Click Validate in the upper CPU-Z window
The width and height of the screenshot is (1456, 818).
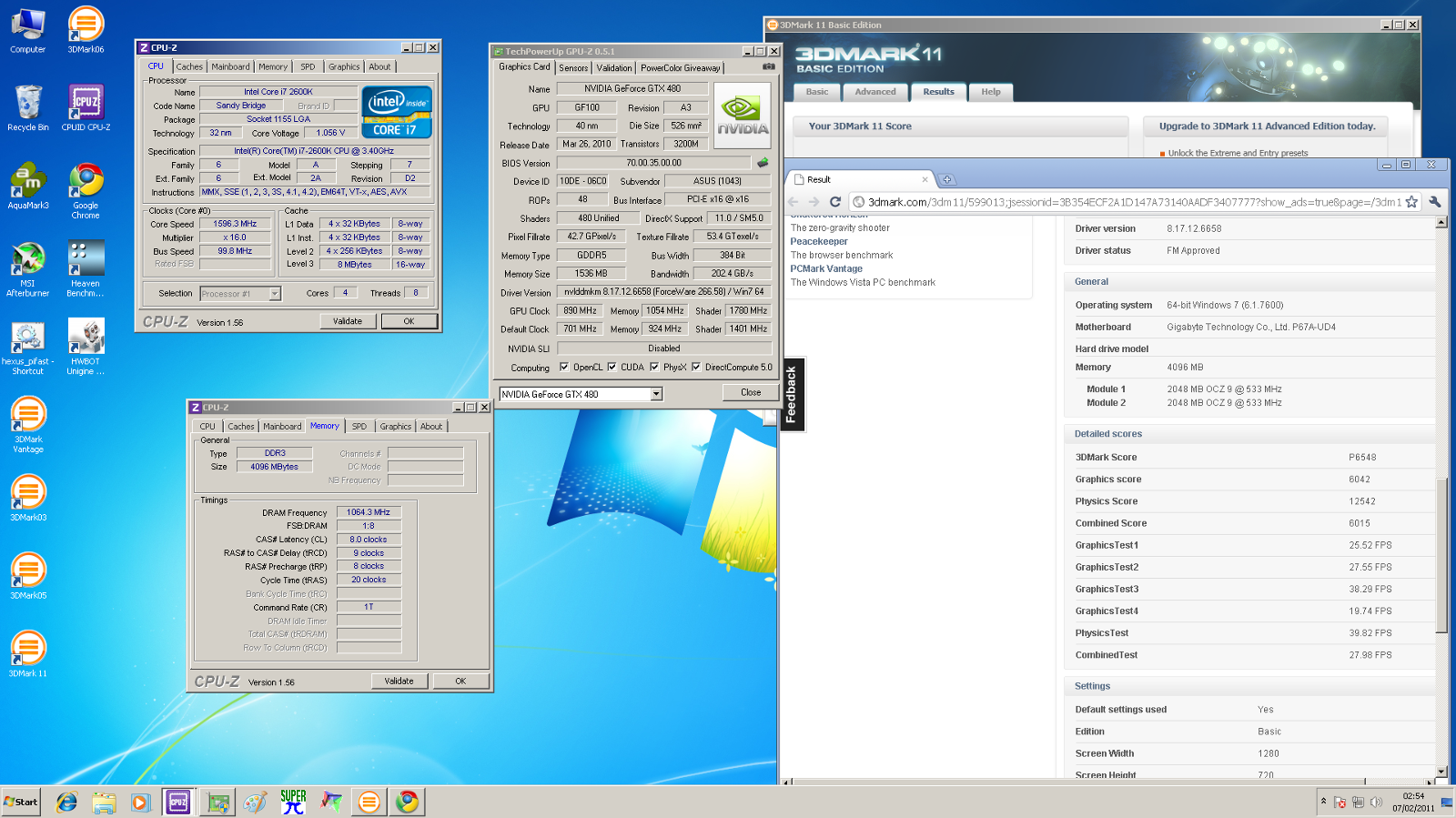(x=348, y=321)
